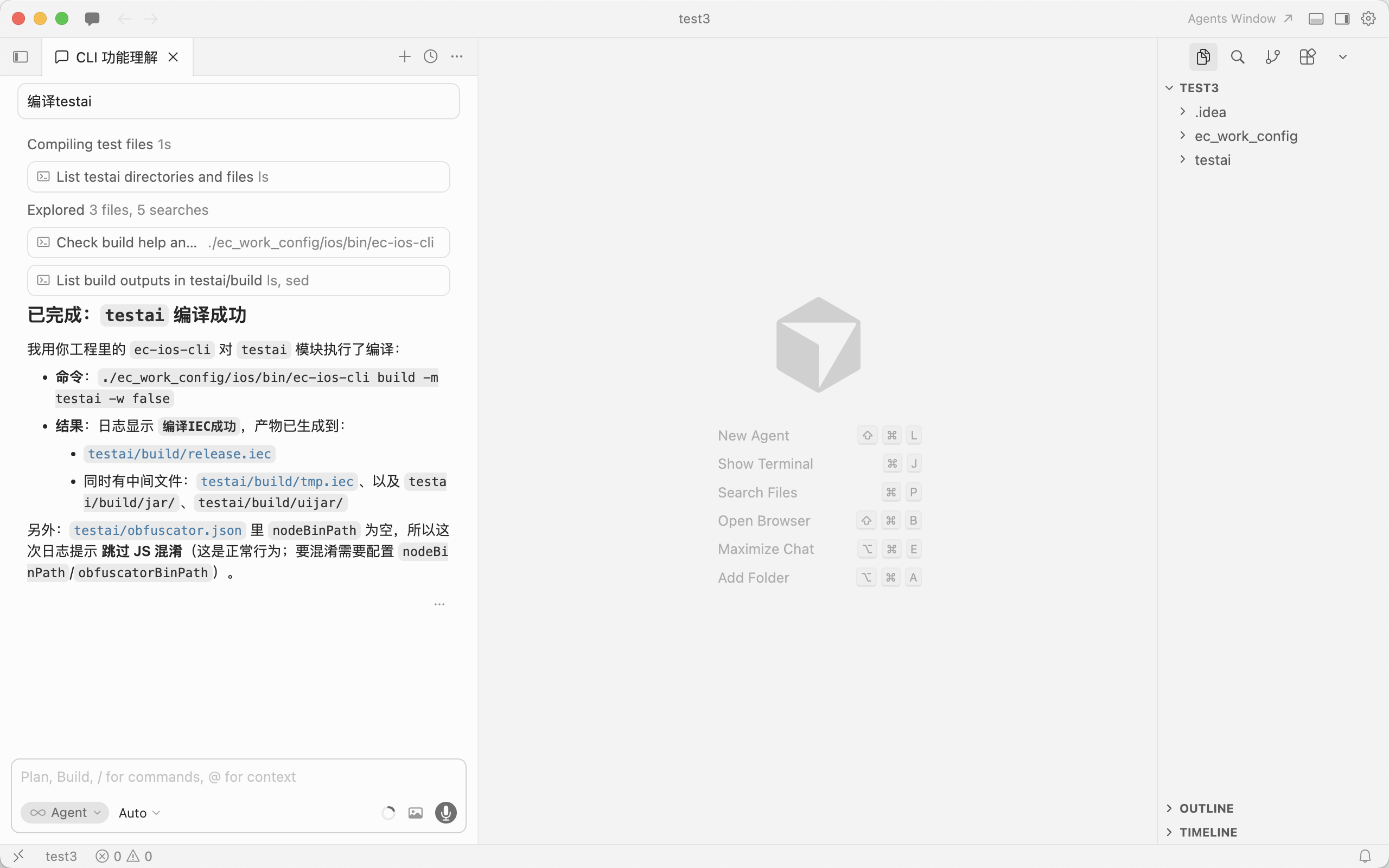The width and height of the screenshot is (1389, 868).
Task: Open the Auto model dropdown
Action: (139, 812)
